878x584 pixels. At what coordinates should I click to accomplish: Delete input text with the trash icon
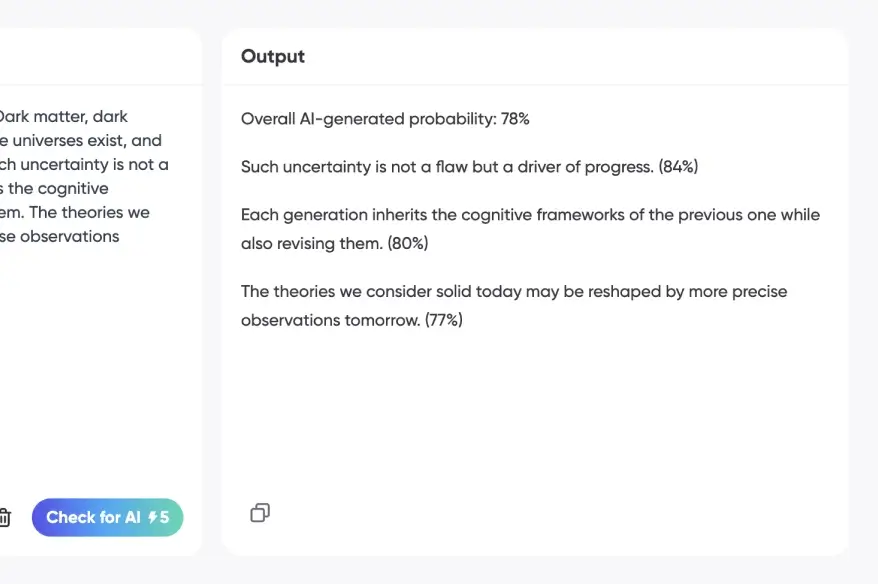[5, 517]
